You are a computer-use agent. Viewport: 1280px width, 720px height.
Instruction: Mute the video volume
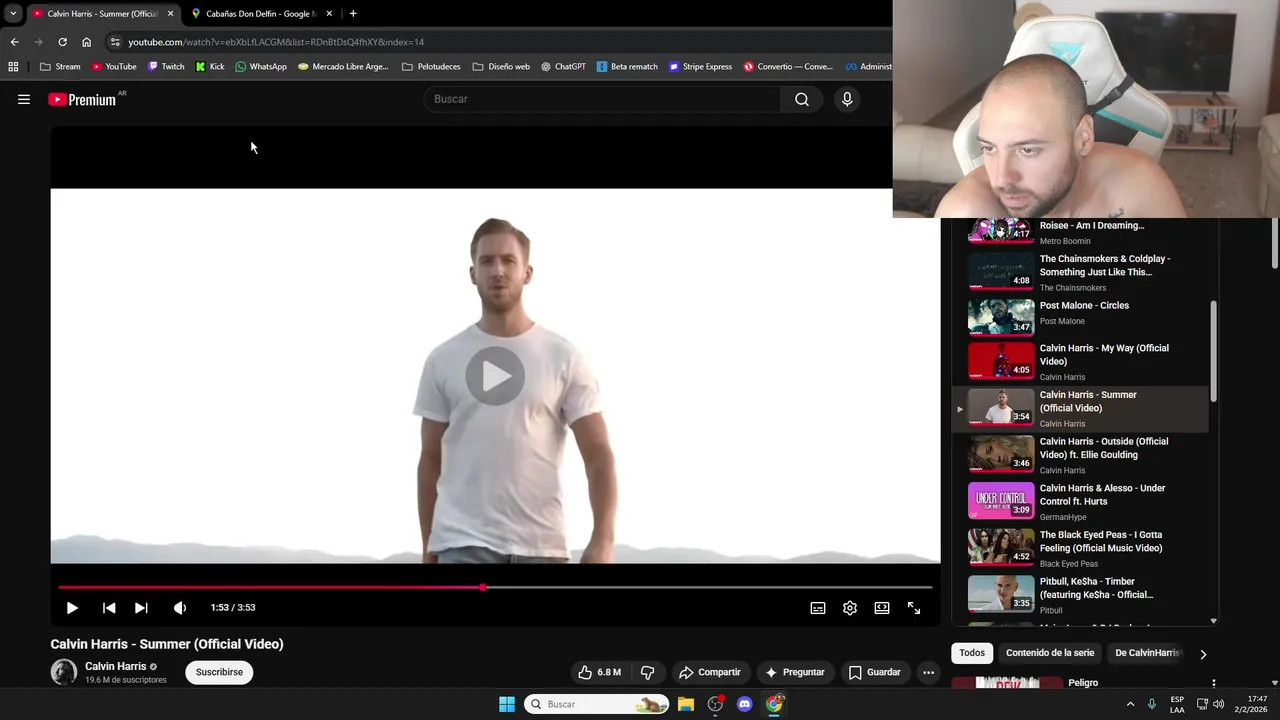point(180,607)
